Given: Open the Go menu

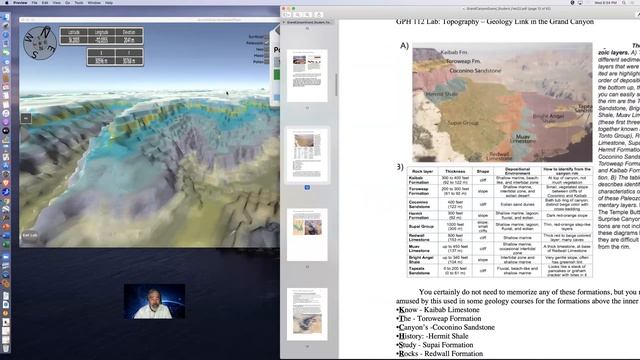Looking at the screenshot, I should point(67,2).
